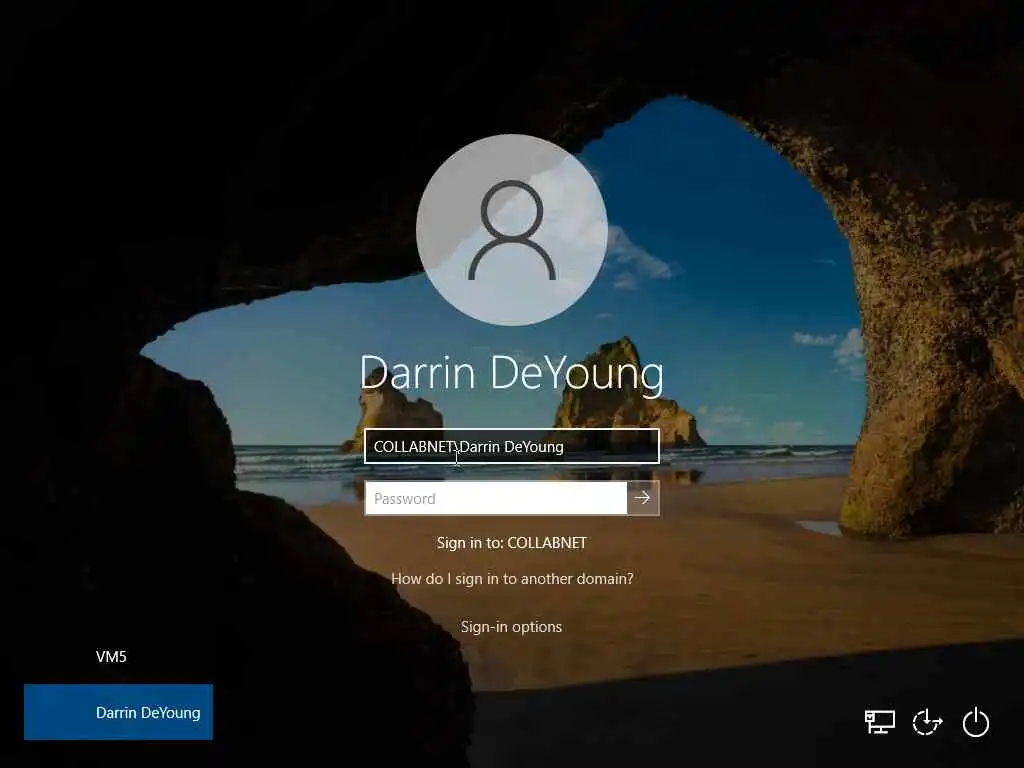The height and width of the screenshot is (768, 1024).
Task: Open the network connection icon
Action: [880, 722]
